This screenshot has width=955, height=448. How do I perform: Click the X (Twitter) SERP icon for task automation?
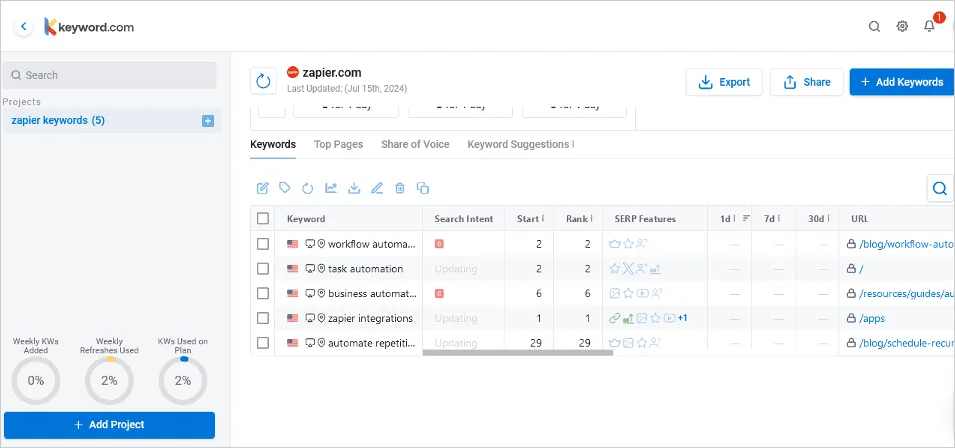(628, 268)
